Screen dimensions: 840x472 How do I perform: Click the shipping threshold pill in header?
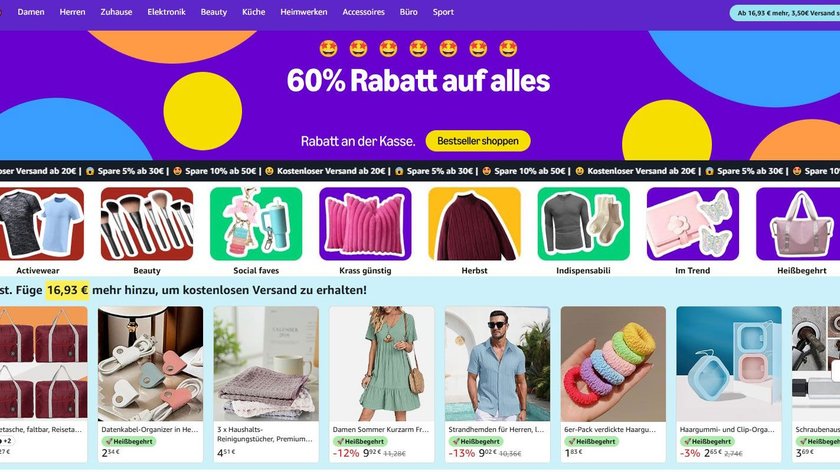click(785, 13)
